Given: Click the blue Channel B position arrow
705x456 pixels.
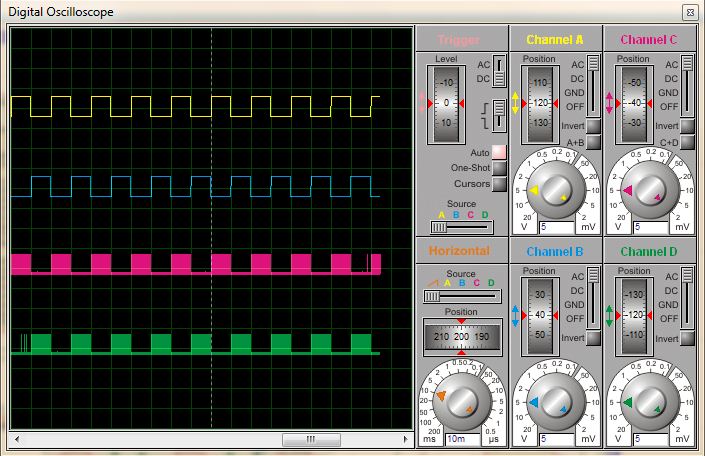Looking at the screenshot, I should (x=515, y=316).
